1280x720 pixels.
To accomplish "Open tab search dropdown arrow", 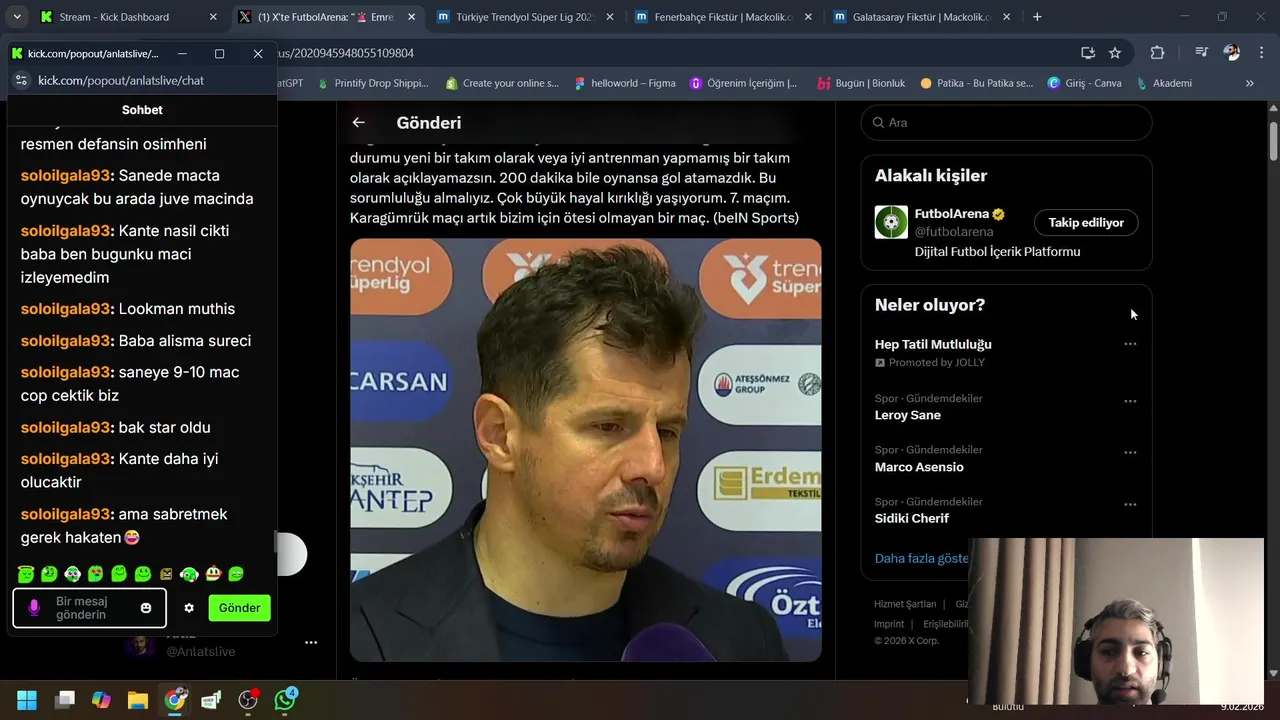I will click(17, 17).
